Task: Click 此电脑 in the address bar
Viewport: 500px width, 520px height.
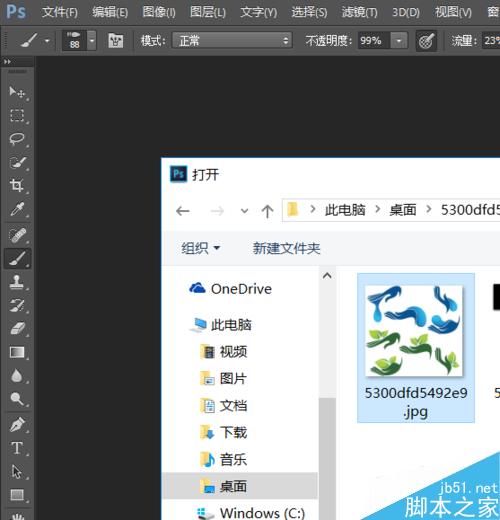Action: click(x=345, y=210)
